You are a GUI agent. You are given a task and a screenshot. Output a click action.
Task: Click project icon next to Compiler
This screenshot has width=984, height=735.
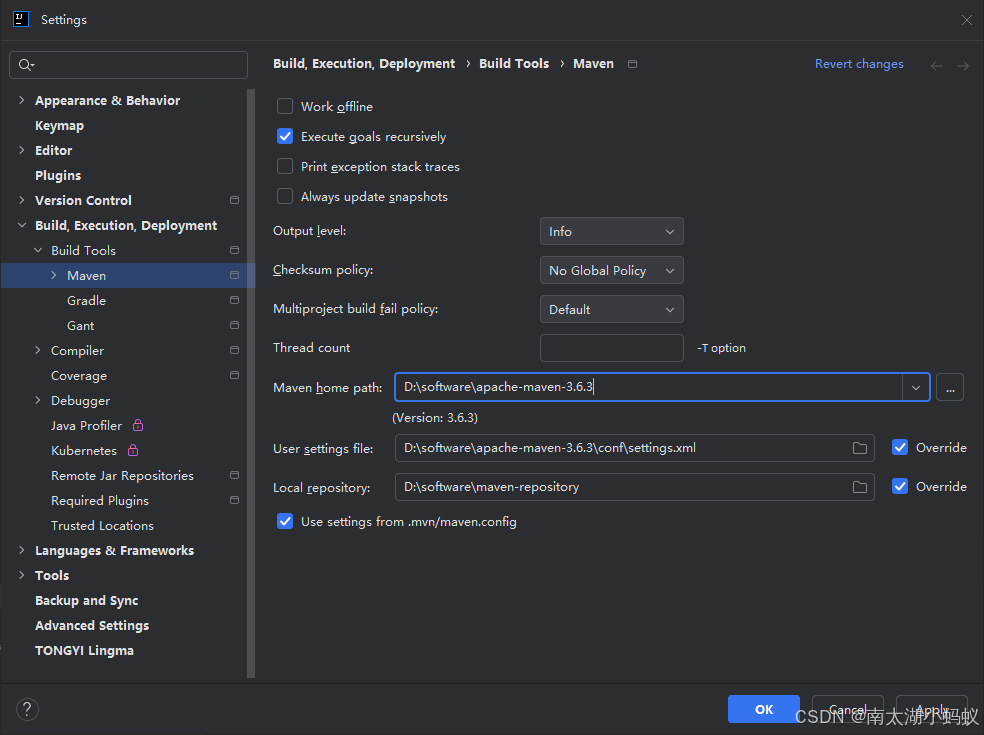[x=235, y=350]
